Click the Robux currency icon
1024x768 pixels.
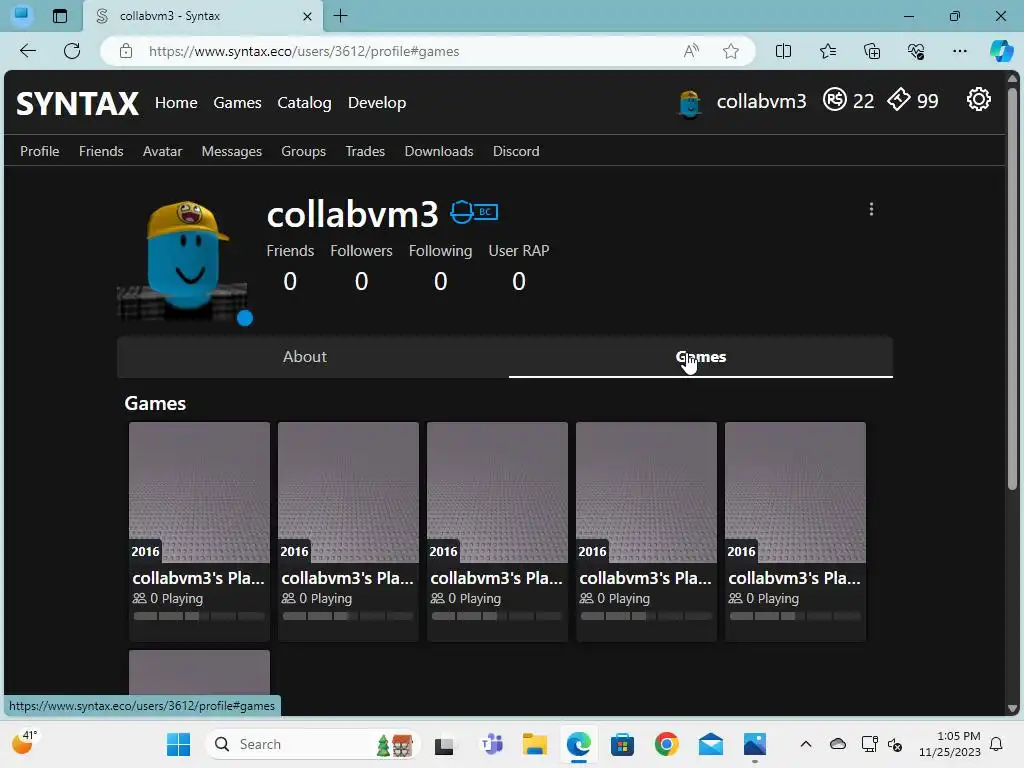coord(835,100)
